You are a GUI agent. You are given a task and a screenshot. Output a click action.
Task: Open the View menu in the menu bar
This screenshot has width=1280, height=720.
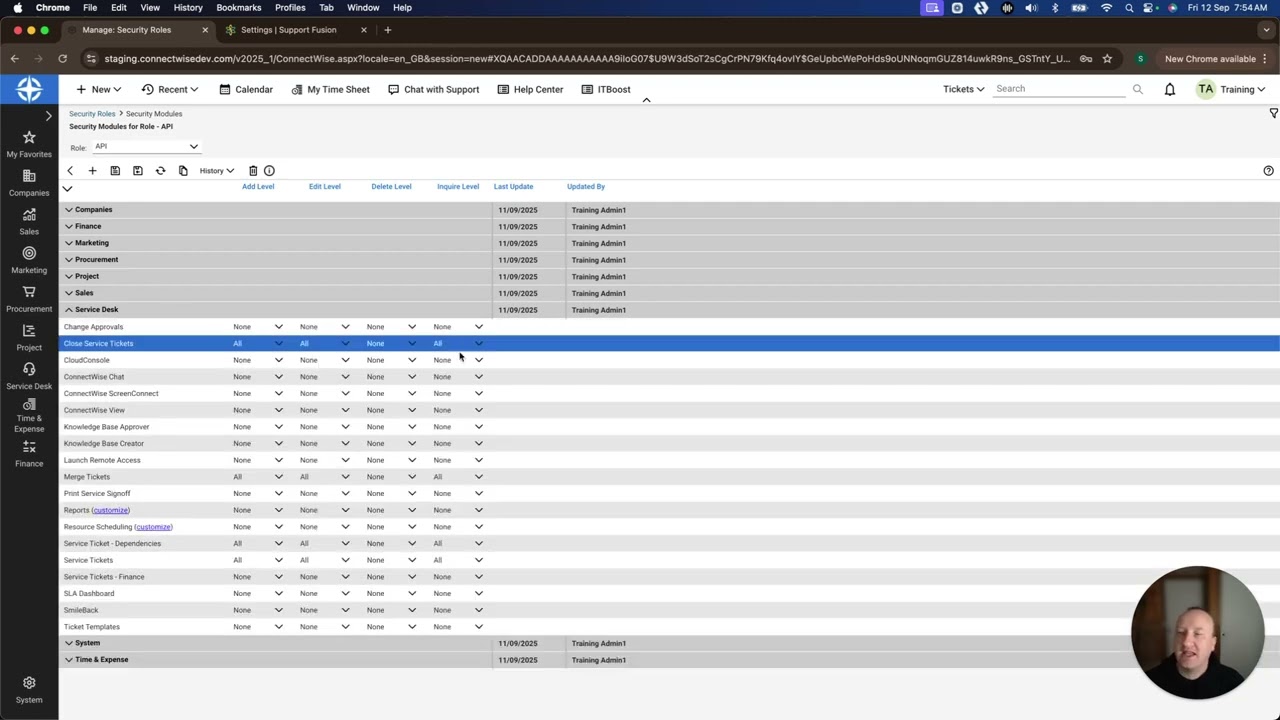coord(150,8)
